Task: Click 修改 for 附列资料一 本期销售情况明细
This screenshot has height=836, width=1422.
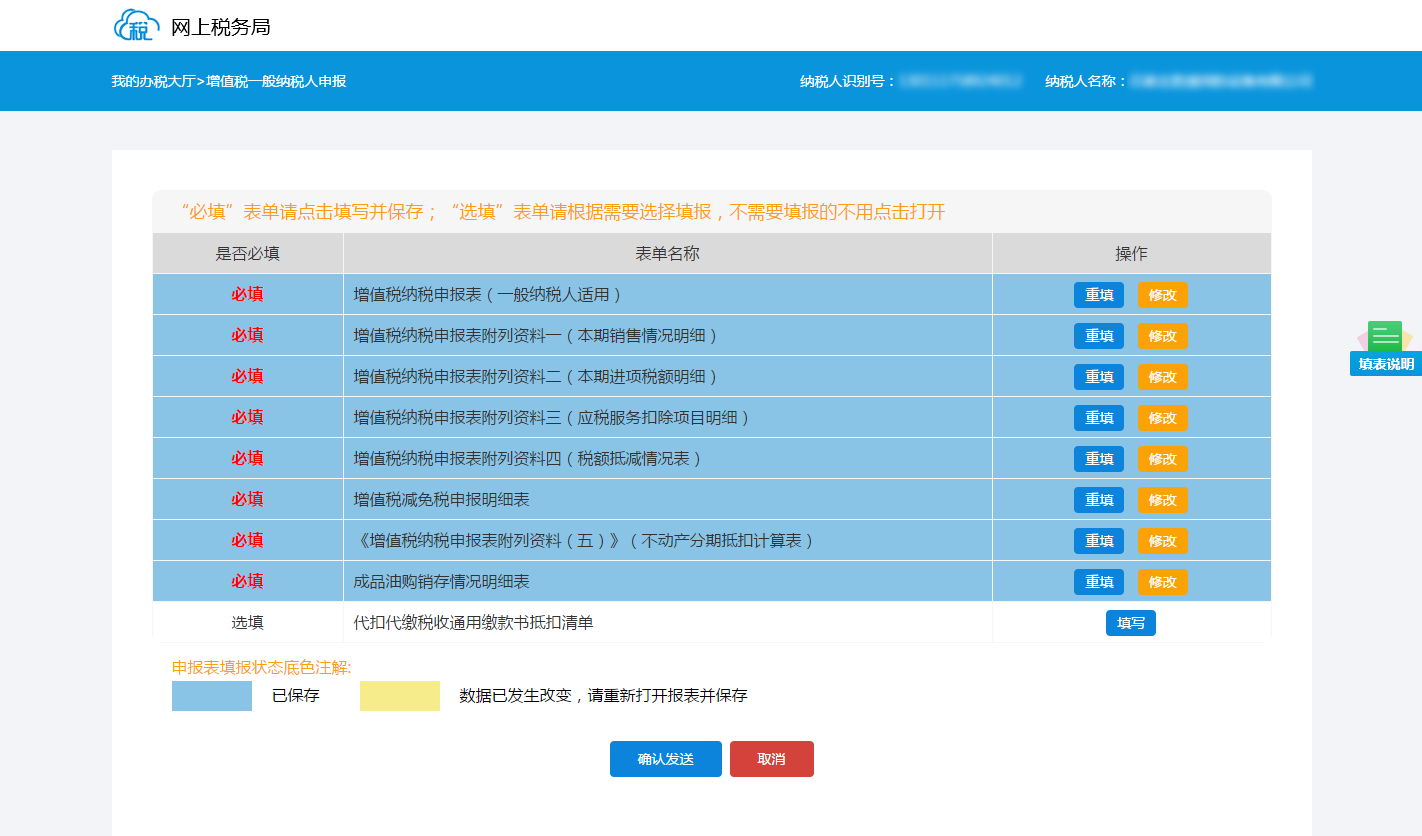Action: [x=1162, y=336]
